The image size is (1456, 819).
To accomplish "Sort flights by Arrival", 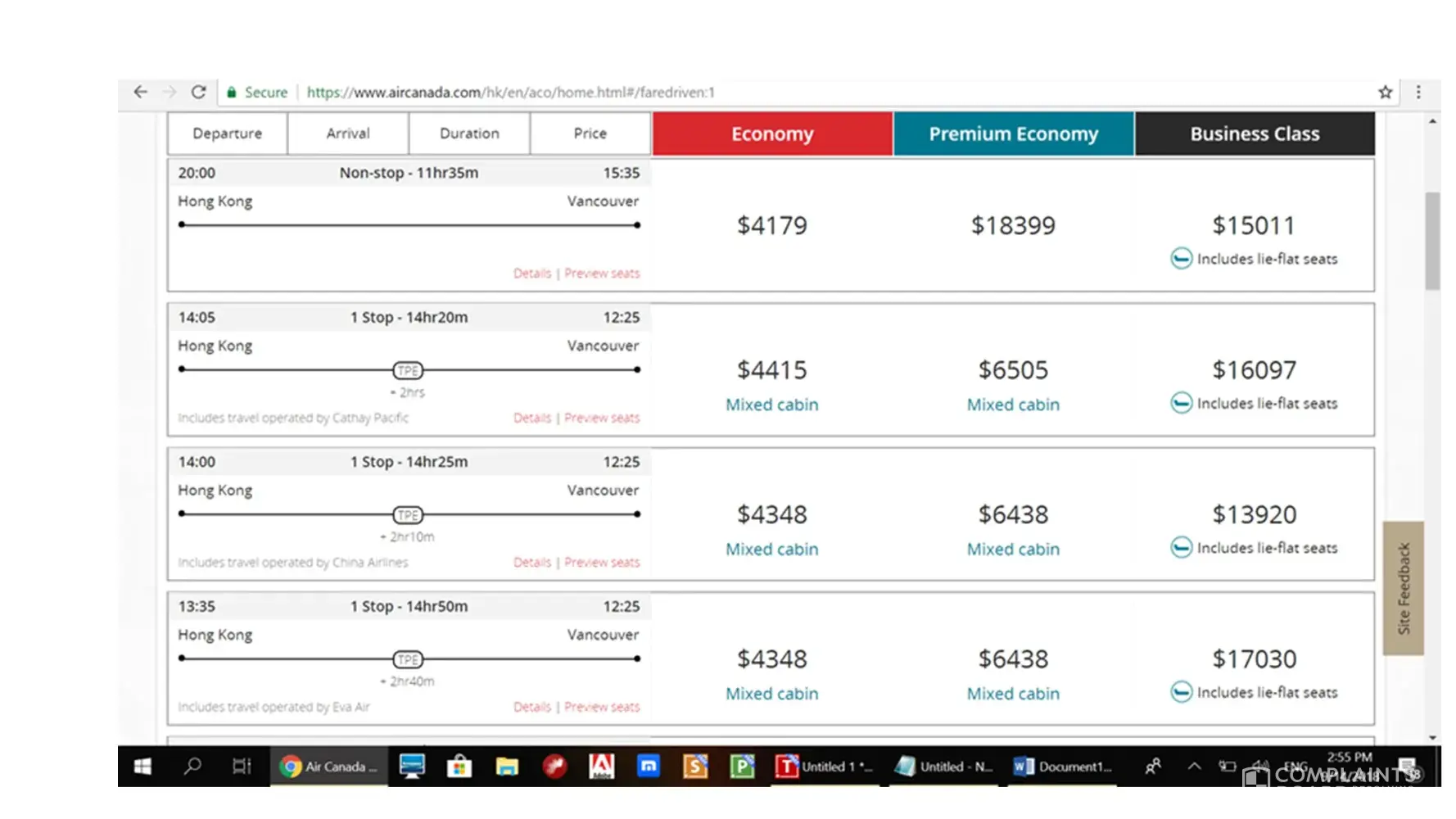I will [348, 133].
